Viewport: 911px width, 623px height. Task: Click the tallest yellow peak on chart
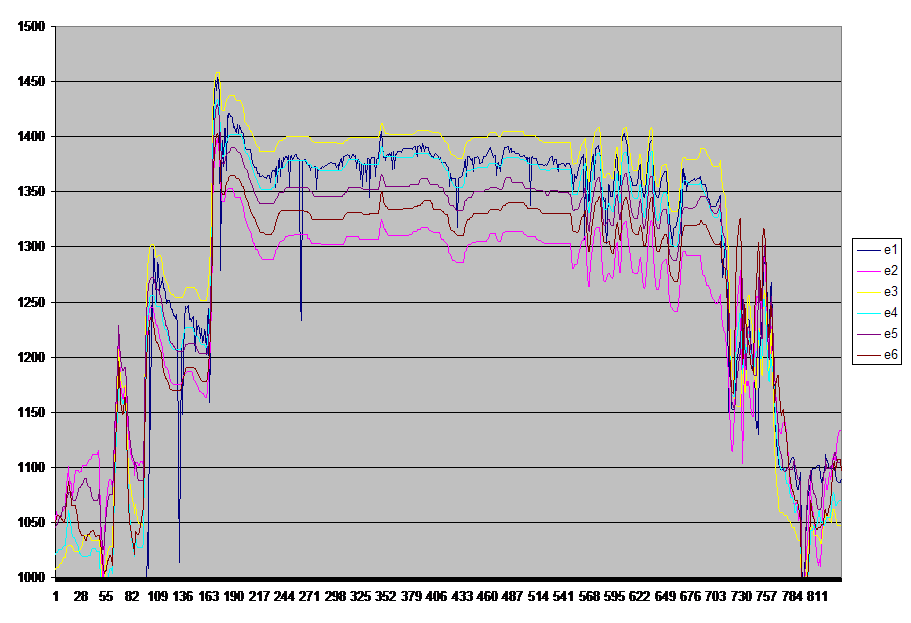[218, 73]
